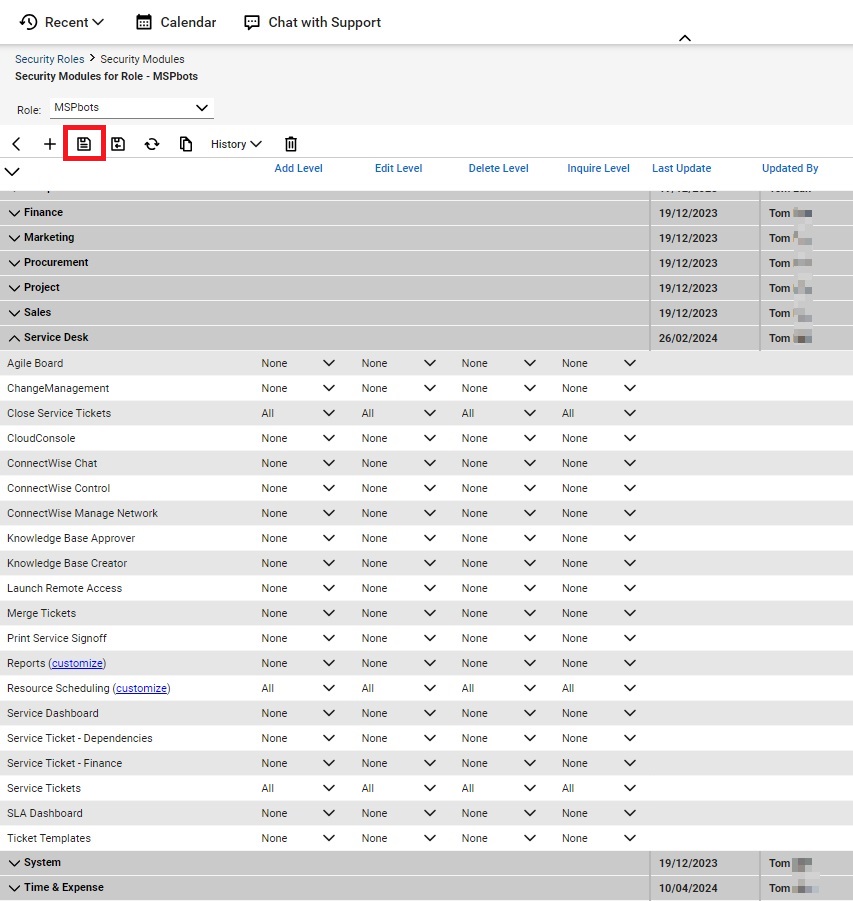Image resolution: width=853 pixels, height=901 pixels.
Task: Collapse the Service Desk section
Action: 14,338
